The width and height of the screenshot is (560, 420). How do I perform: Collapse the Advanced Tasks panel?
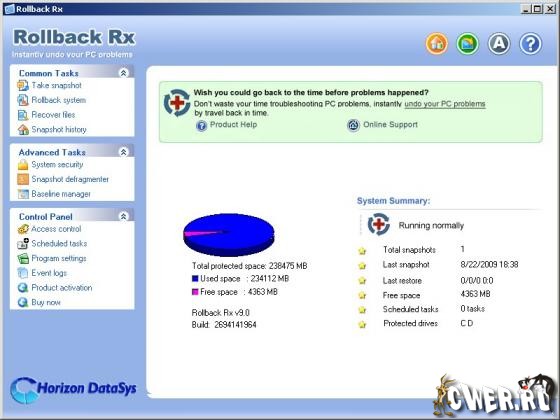click(x=123, y=152)
